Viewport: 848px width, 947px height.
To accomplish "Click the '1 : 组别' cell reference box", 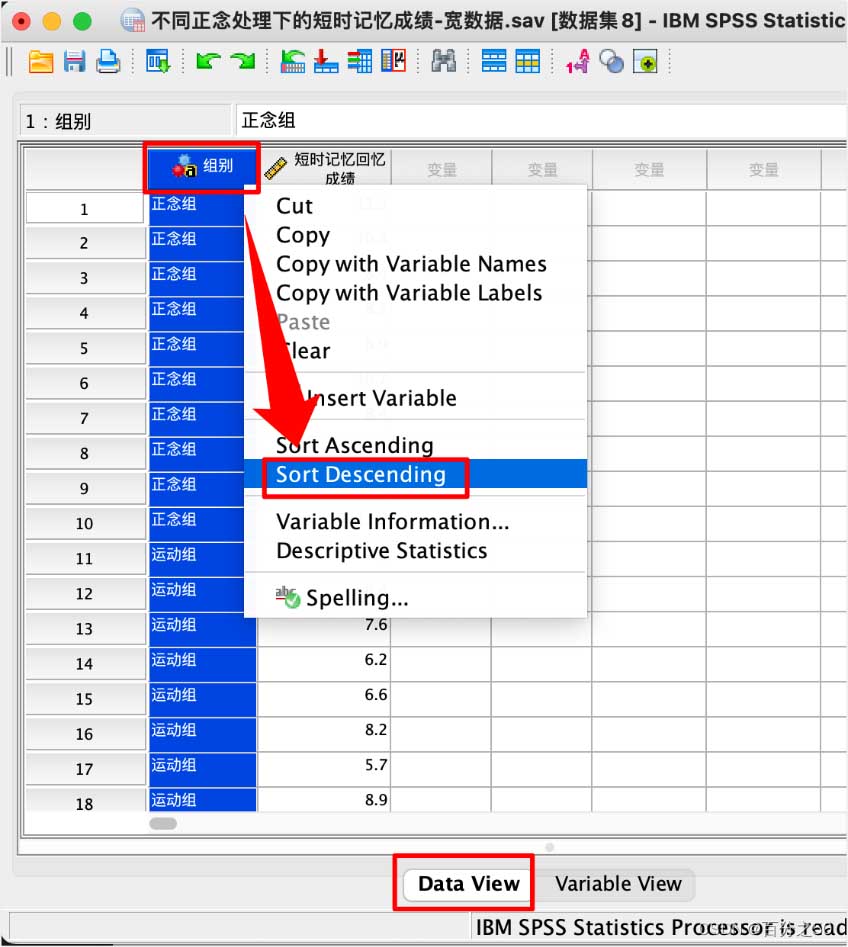I will (x=126, y=121).
